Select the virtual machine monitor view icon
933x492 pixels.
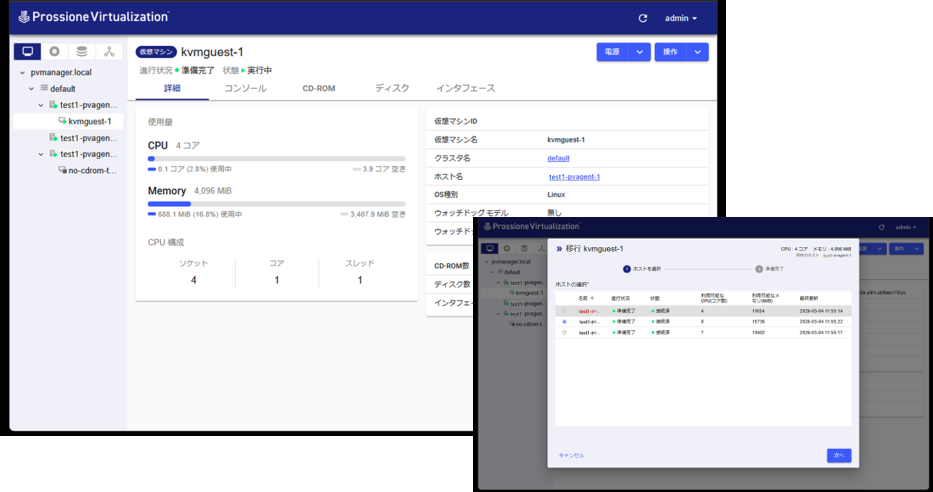[x=27, y=52]
